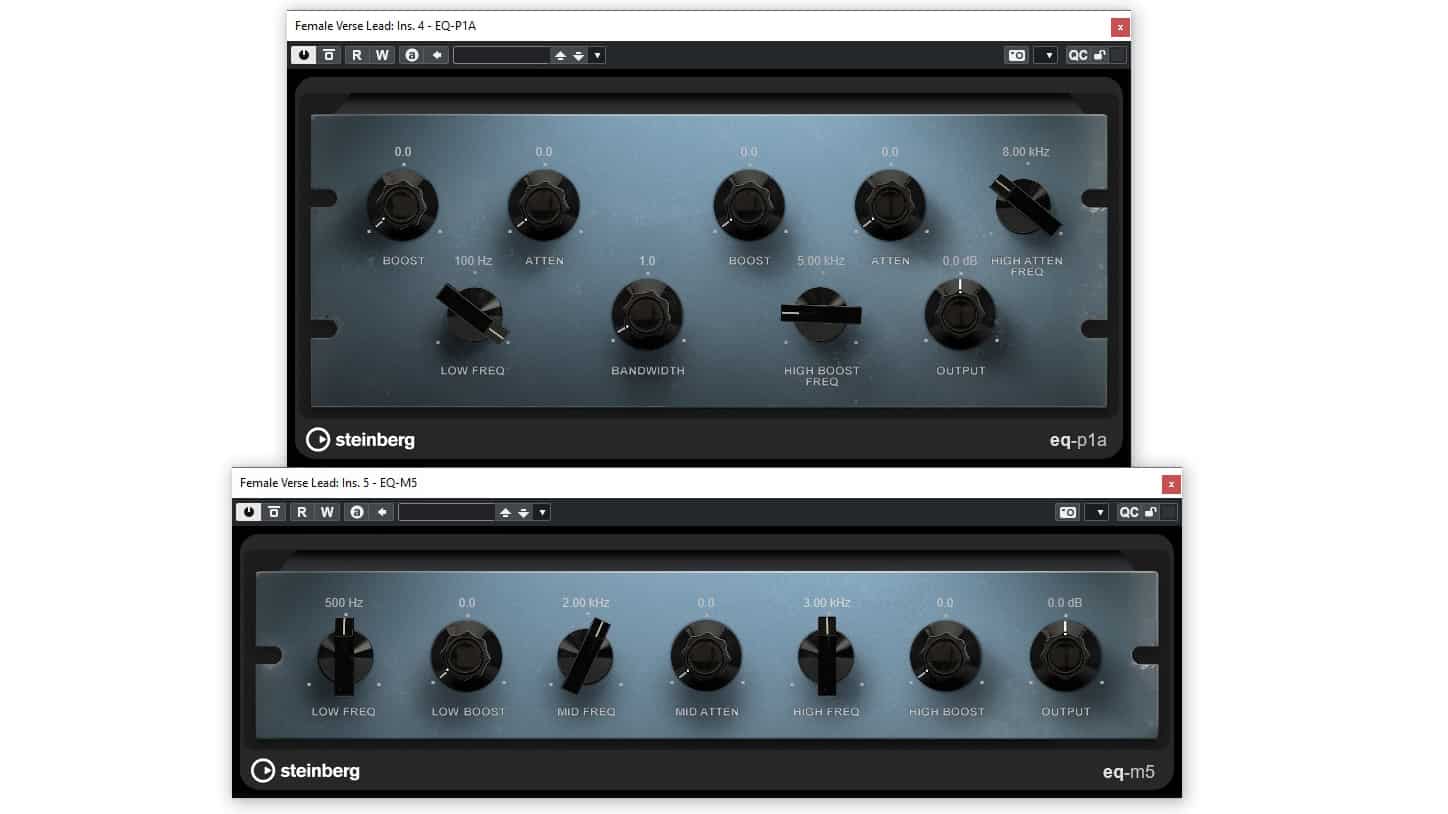Open the dropdown beside the camera in EQ-P1A
This screenshot has height=814, width=1448.
click(1046, 55)
